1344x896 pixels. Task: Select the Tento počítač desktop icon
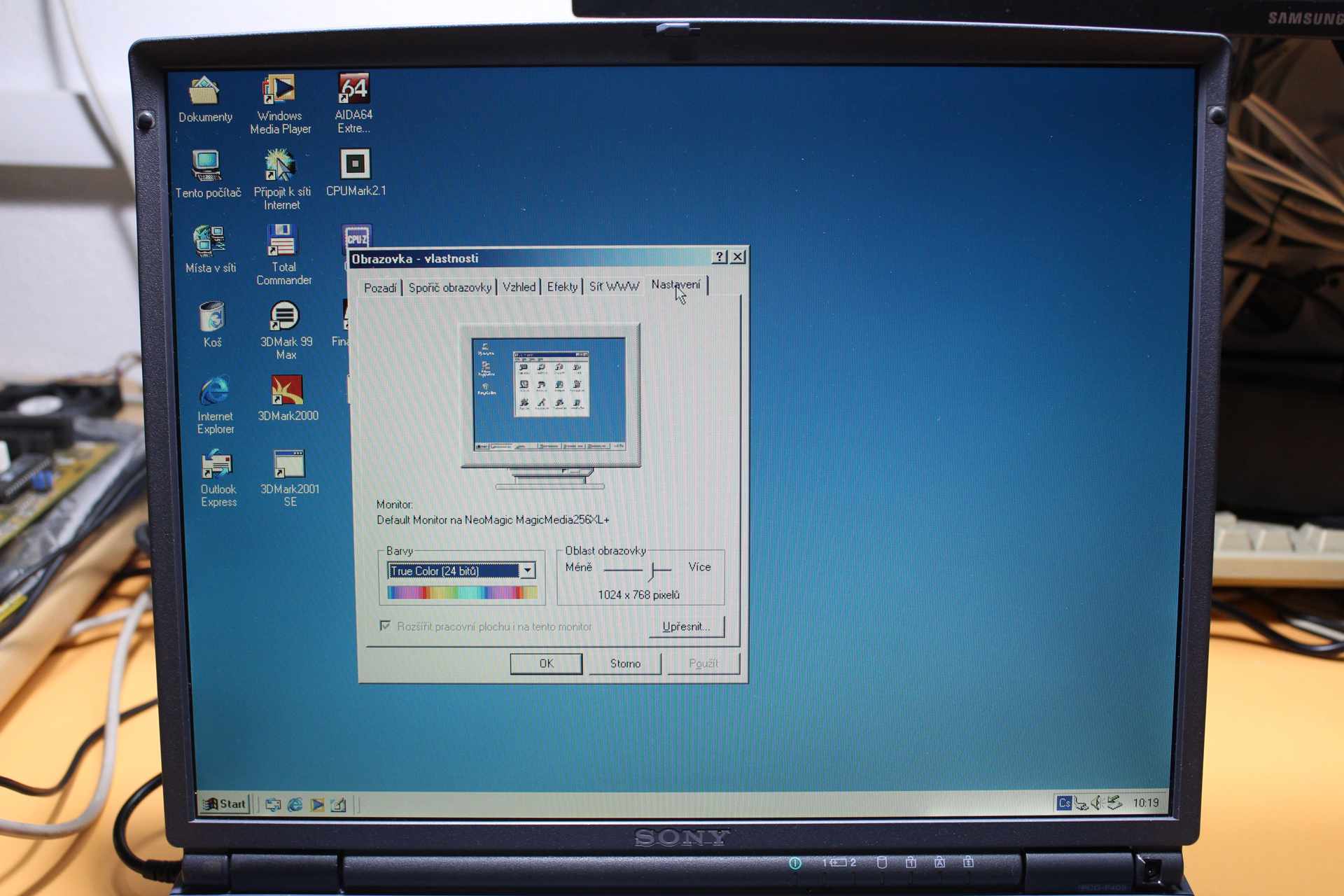coord(207,175)
